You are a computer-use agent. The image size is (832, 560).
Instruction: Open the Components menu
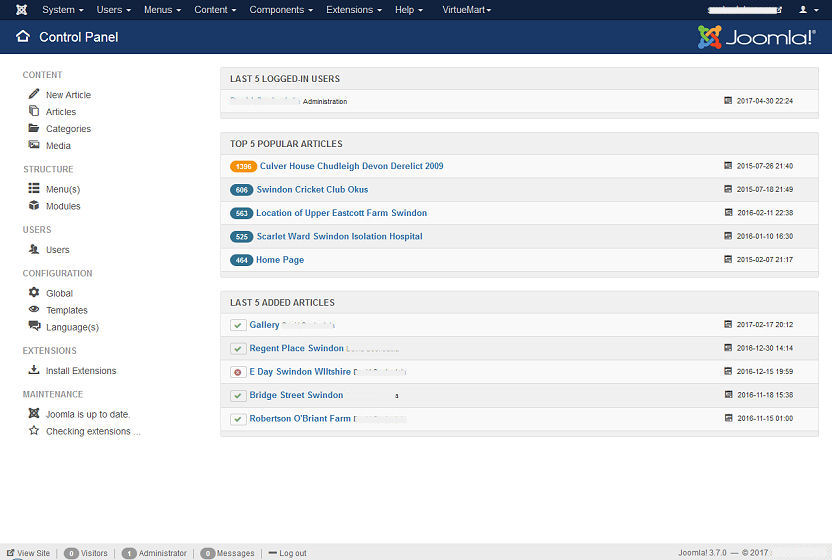pos(280,10)
